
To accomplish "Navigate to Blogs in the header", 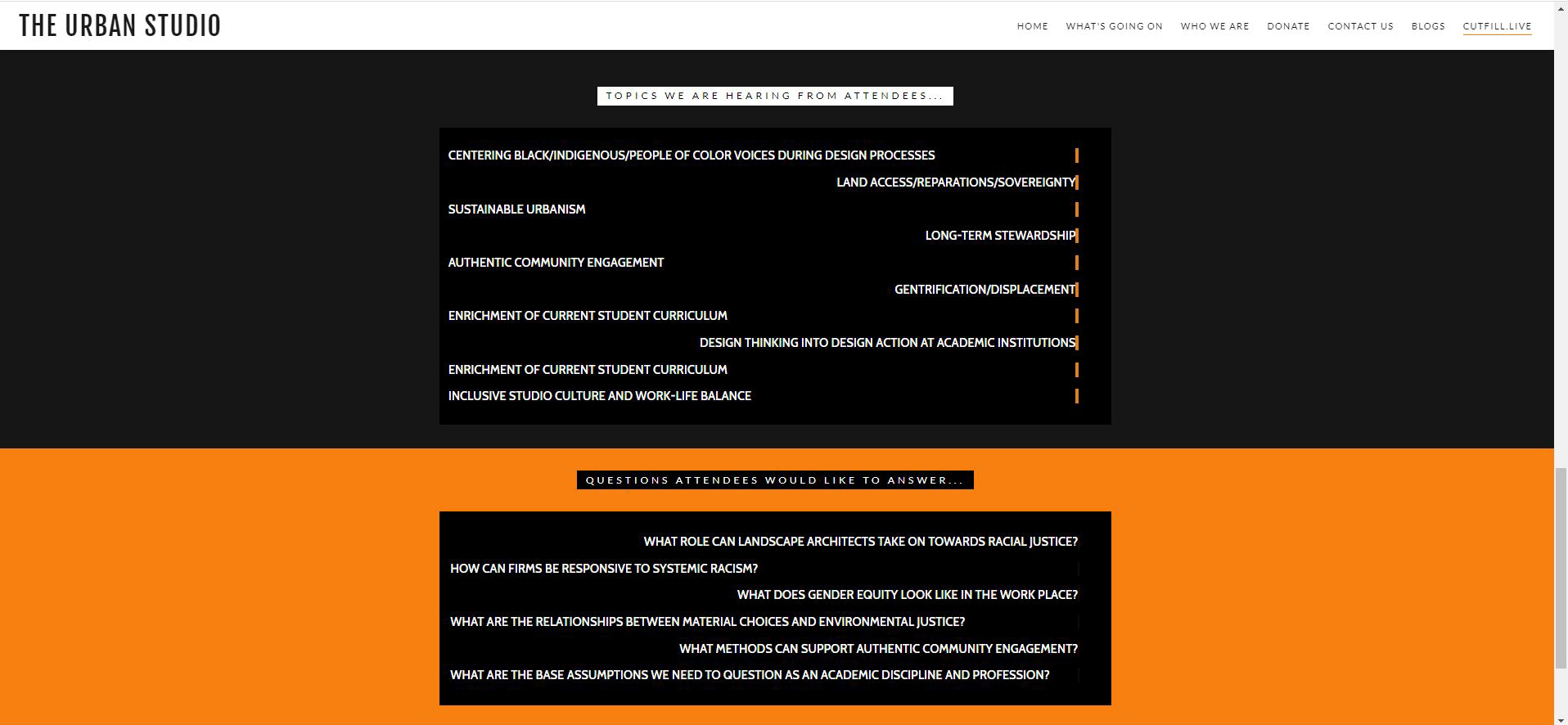I will click(x=1428, y=26).
